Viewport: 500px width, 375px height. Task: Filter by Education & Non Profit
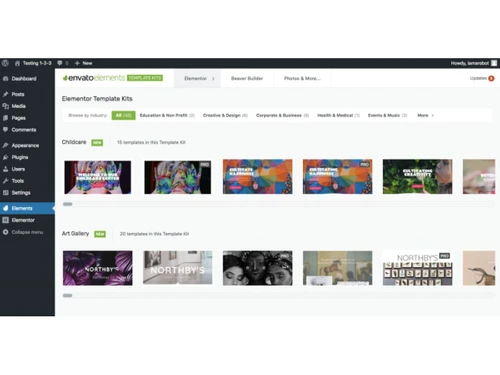167,115
